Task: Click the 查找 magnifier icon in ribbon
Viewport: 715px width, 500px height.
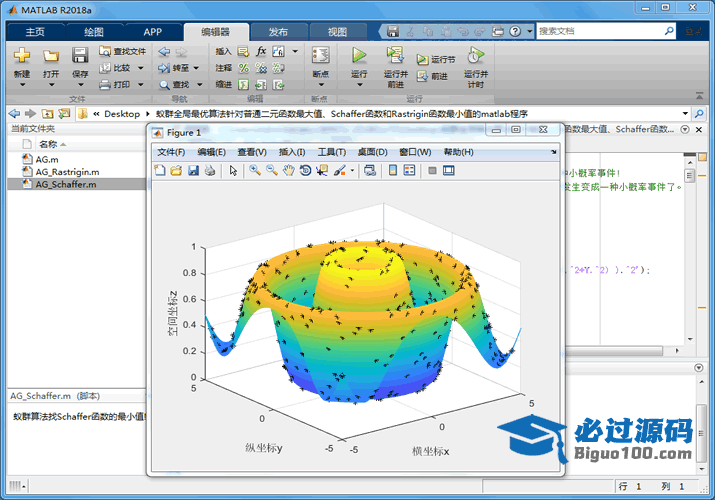Action: coord(164,85)
